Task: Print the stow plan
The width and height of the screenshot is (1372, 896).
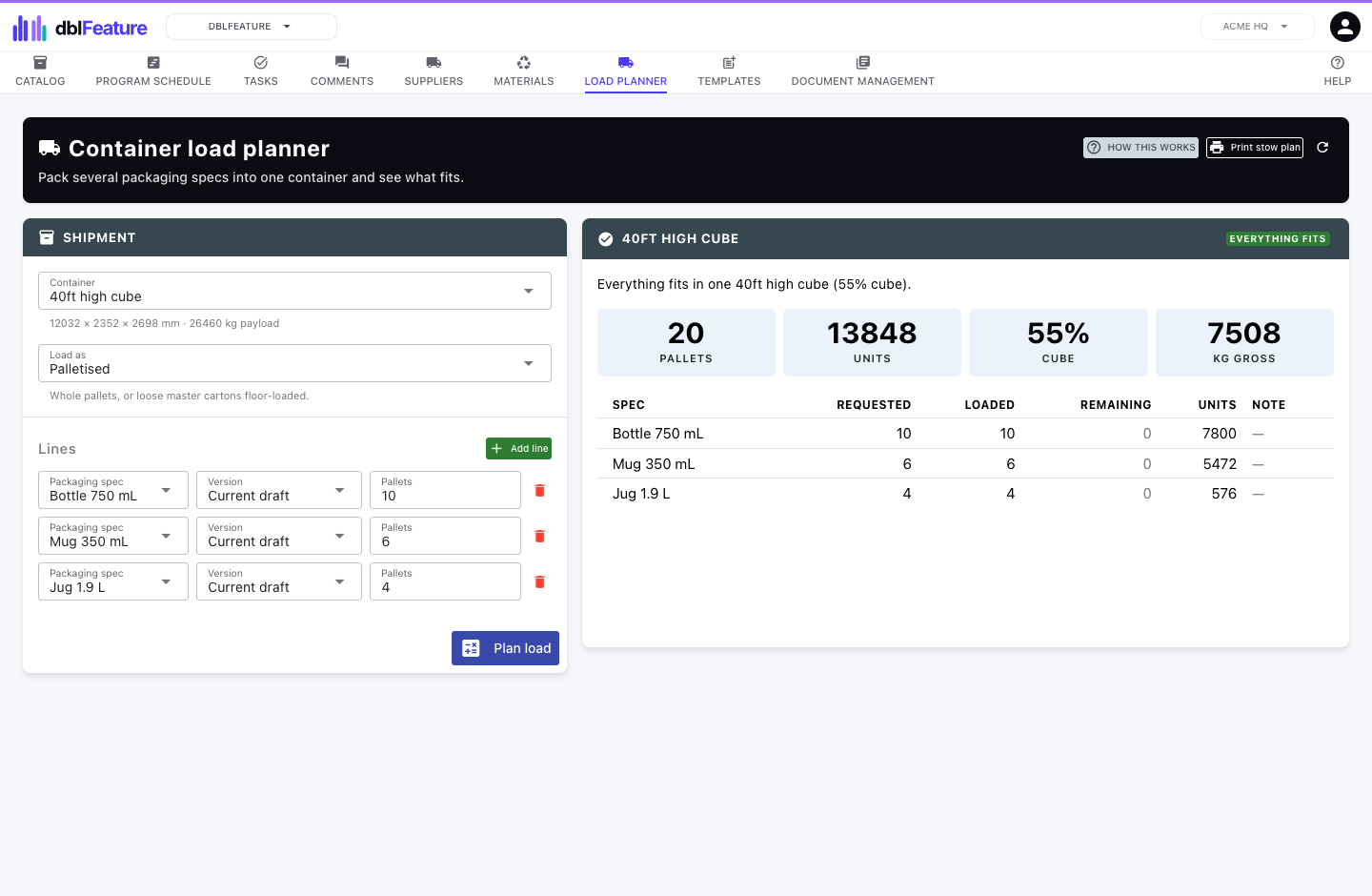Action: pos(1255,148)
